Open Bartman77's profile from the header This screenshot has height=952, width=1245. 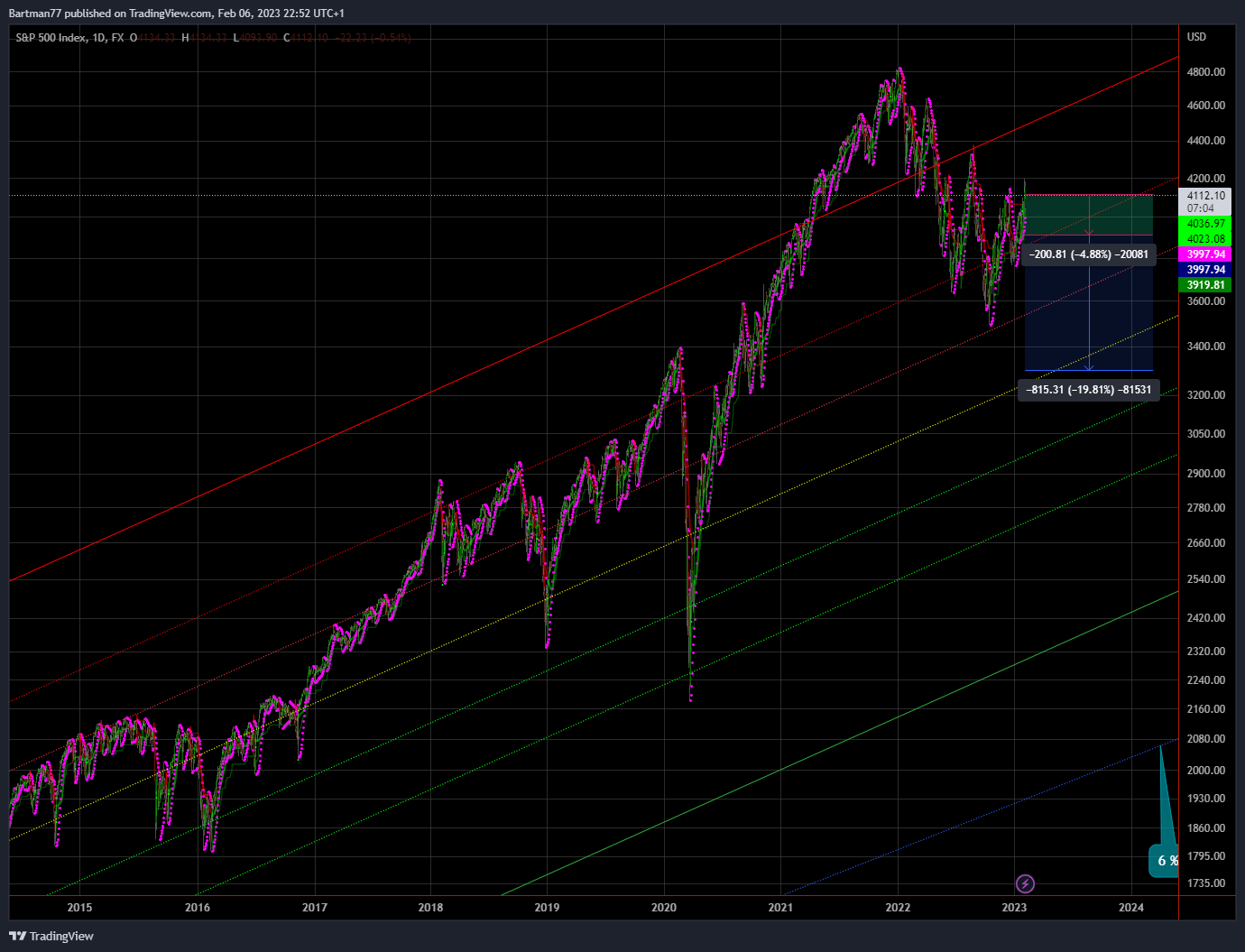pos(36,13)
